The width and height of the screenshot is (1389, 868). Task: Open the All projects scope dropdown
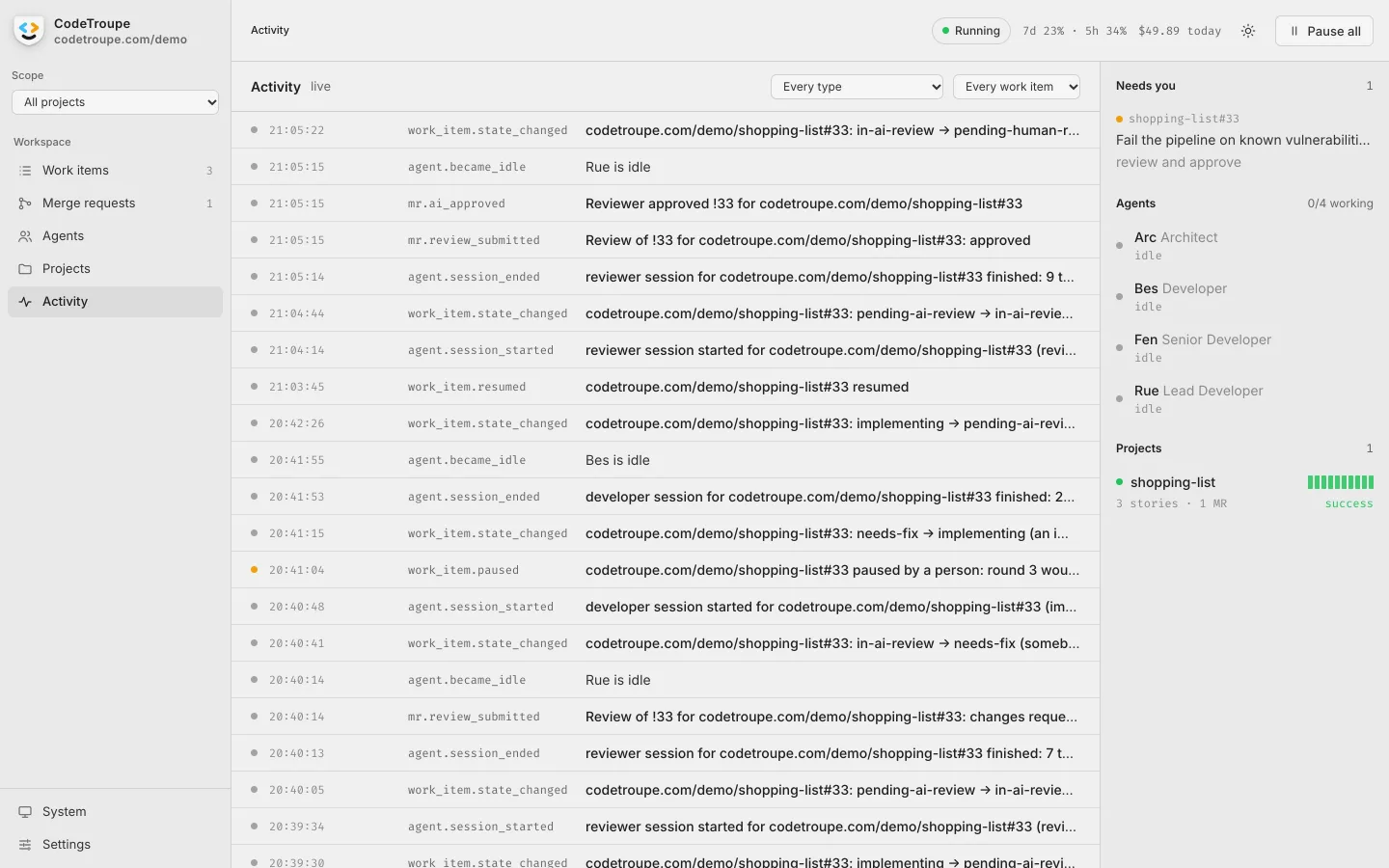point(116,102)
